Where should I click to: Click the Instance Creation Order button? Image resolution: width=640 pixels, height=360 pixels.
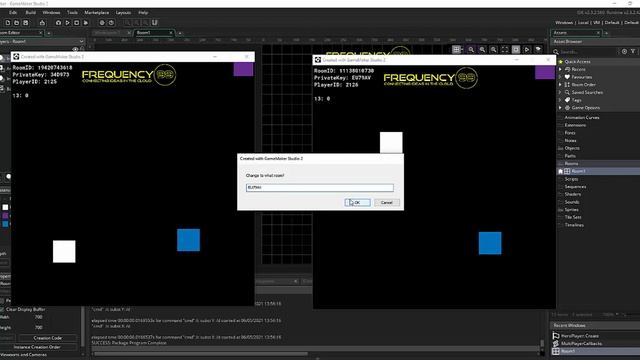point(37,347)
